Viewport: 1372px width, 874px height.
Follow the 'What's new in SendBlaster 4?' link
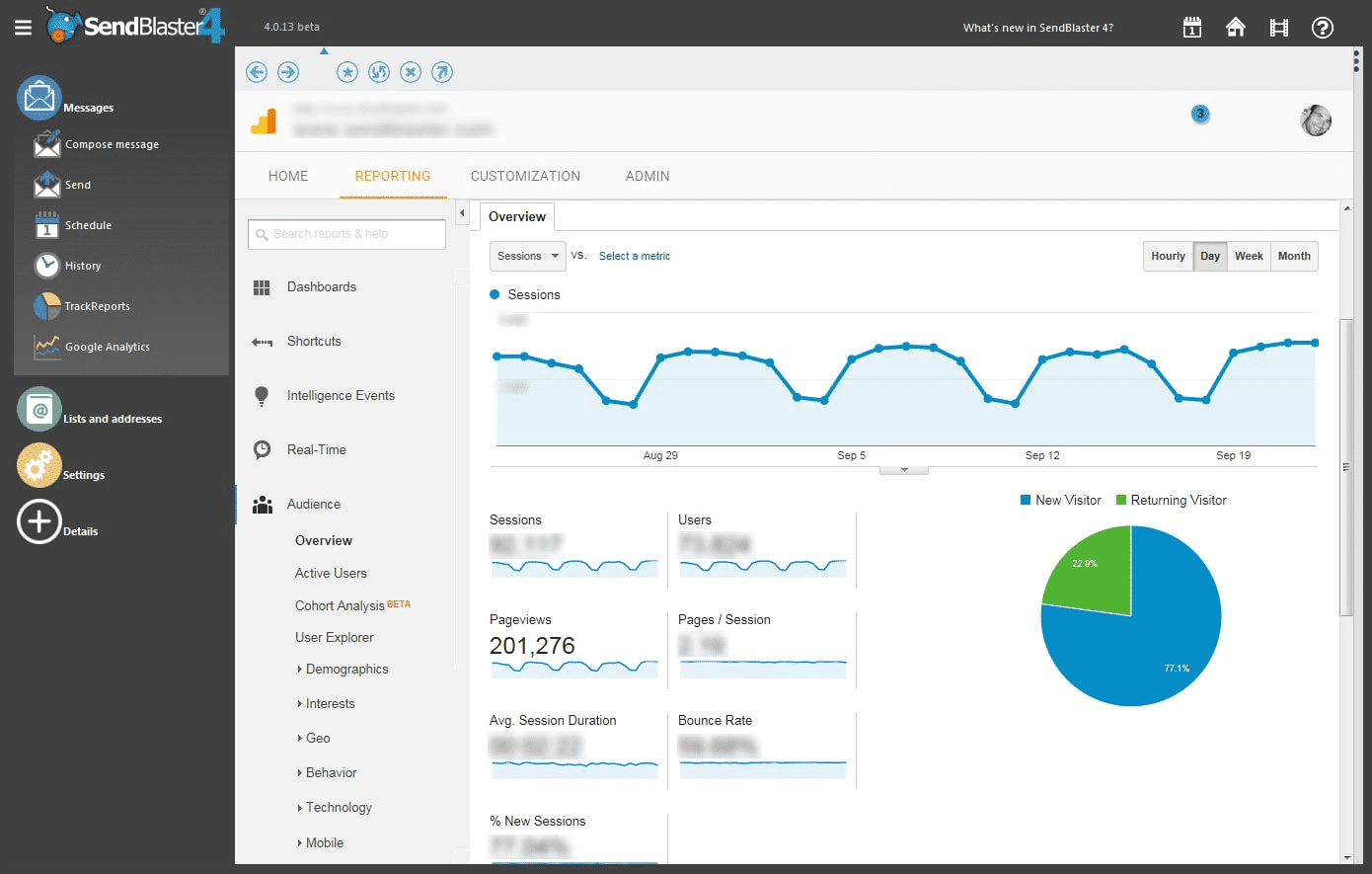point(1037,28)
